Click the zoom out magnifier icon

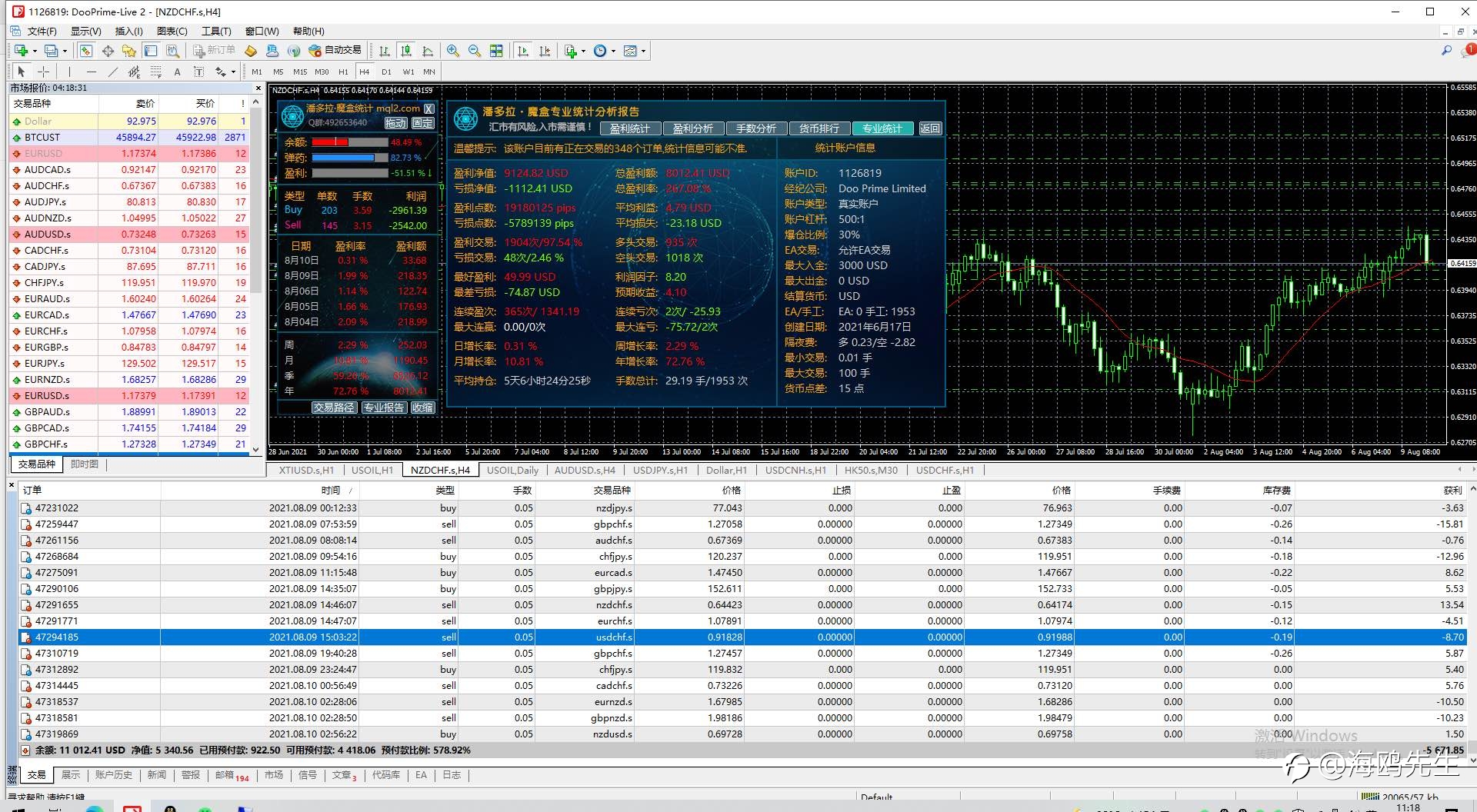[x=475, y=51]
